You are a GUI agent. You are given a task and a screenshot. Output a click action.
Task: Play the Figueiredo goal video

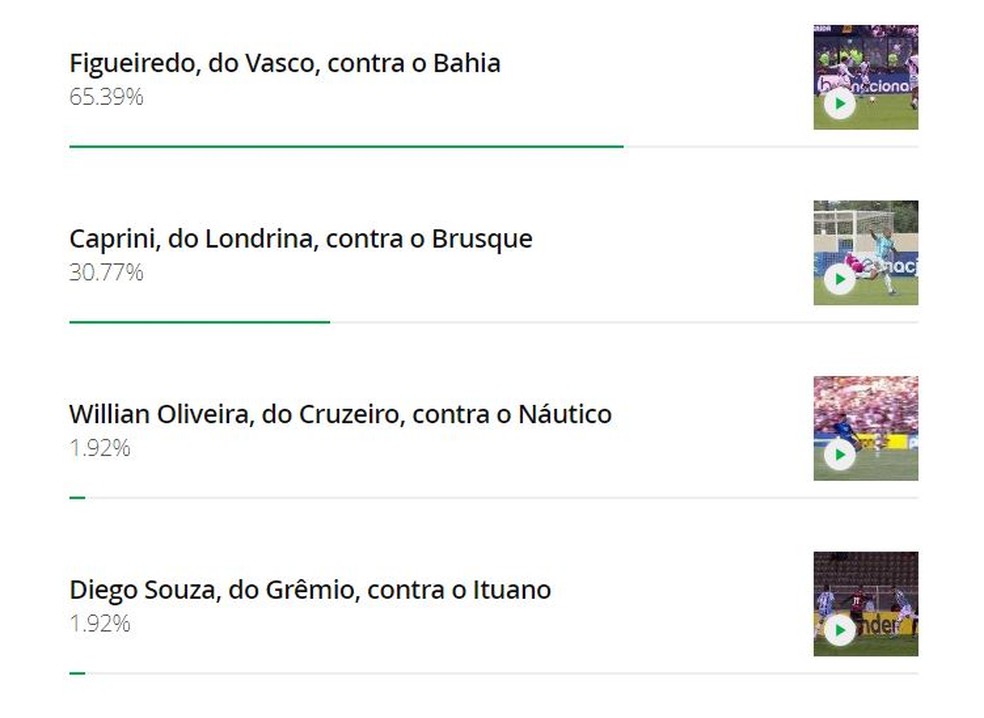coord(839,104)
